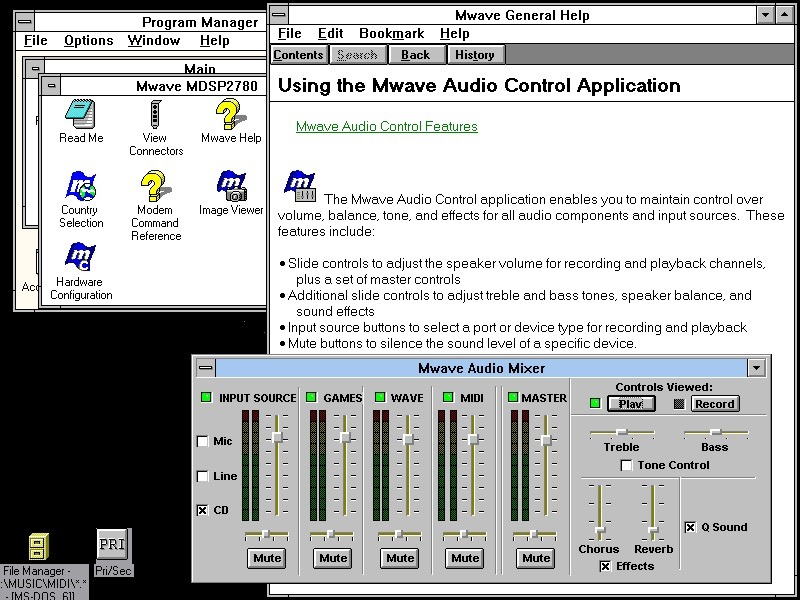The image size is (800, 600).
Task: Mute the WAVE channel
Action: pyautogui.click(x=400, y=558)
